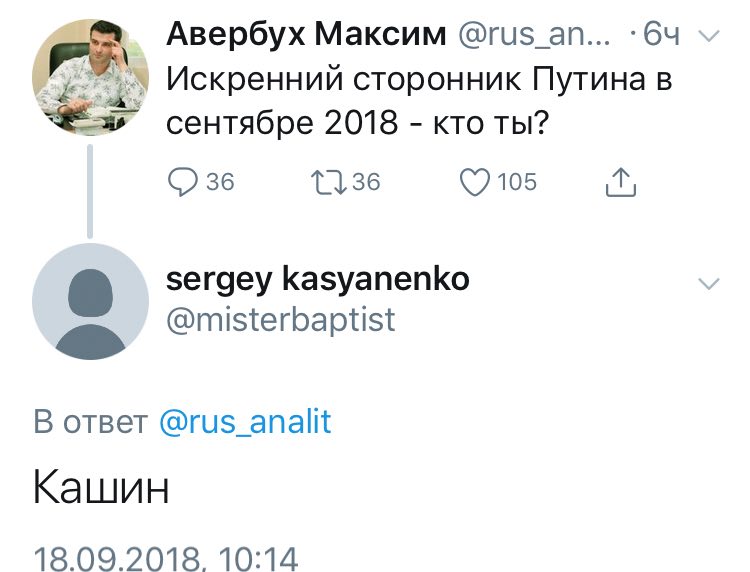
Task: Click the display name Авербух Максим
Action: click(305, 36)
